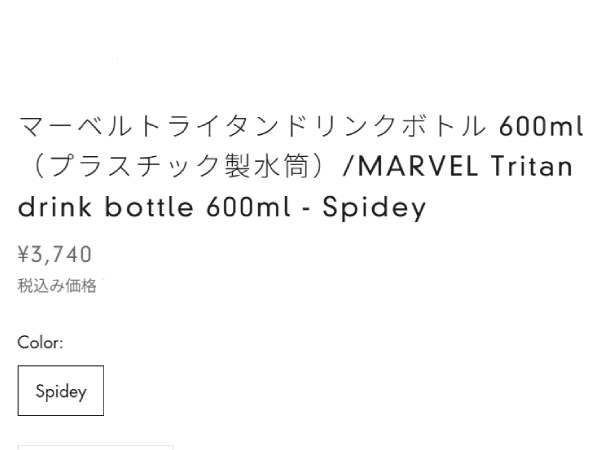Click the "Color:" label

[40, 342]
